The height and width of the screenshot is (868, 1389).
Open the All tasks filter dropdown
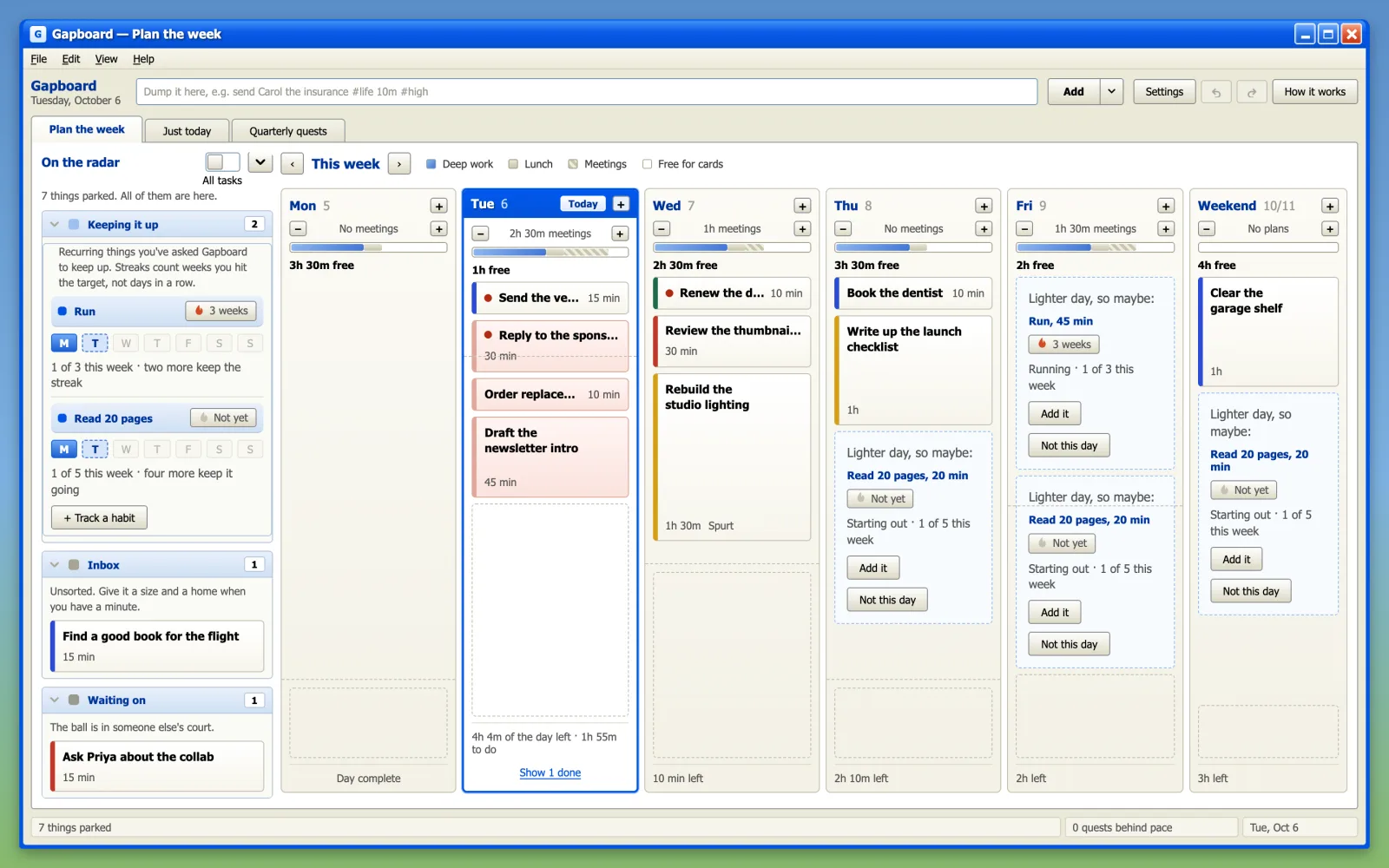coord(260,162)
